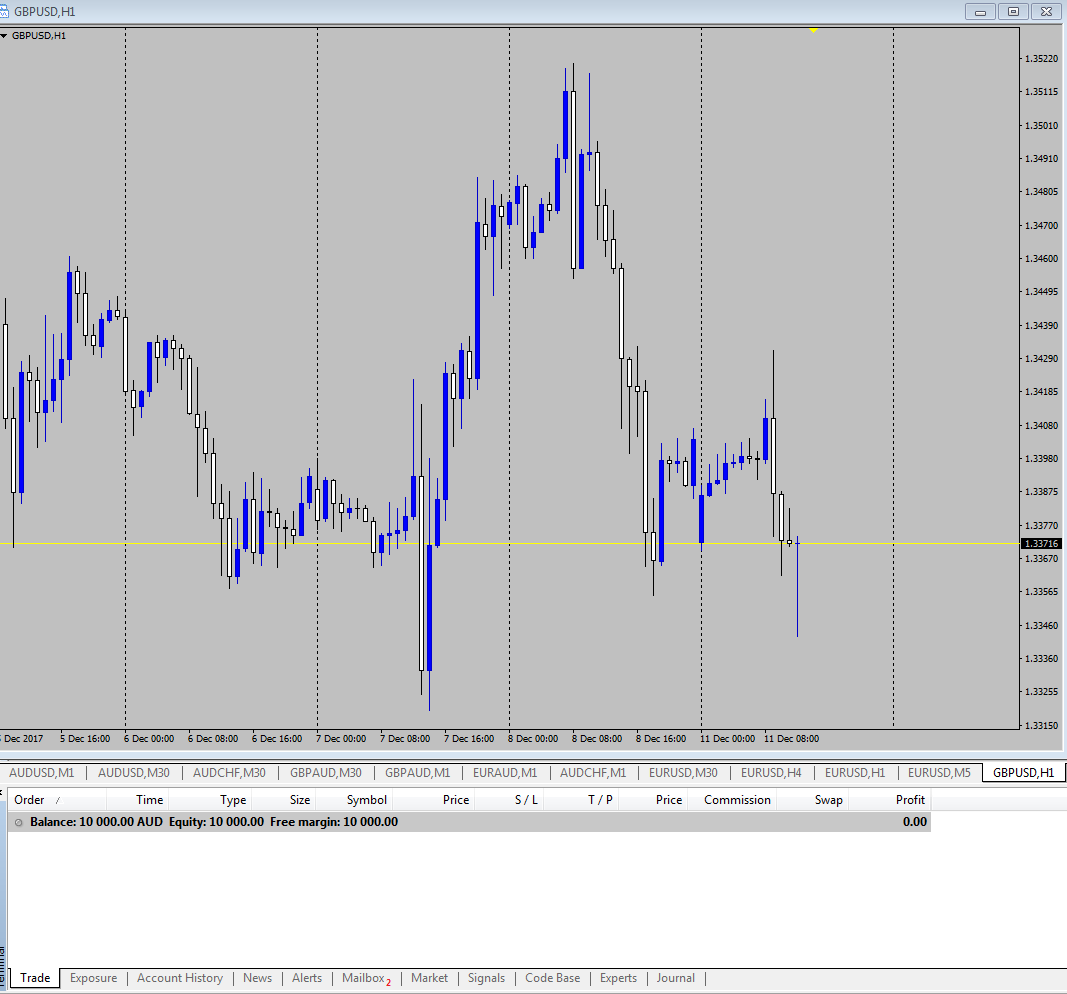Open the Code Base tab
This screenshot has height=994, width=1067.
click(x=552, y=978)
